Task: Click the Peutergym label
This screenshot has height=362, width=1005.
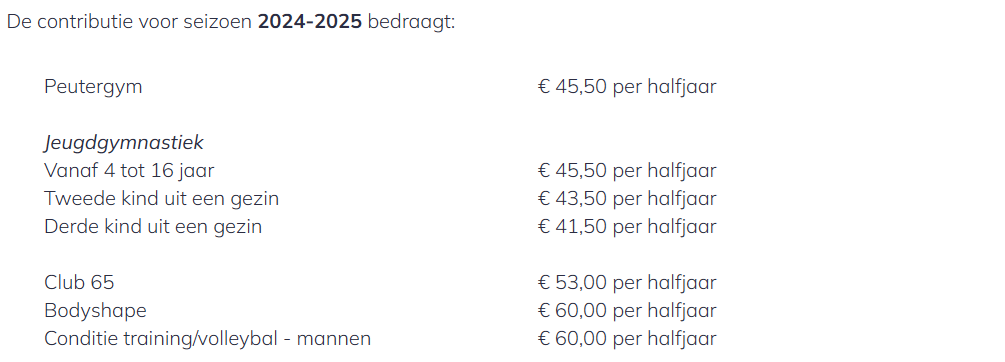Action: (93, 86)
